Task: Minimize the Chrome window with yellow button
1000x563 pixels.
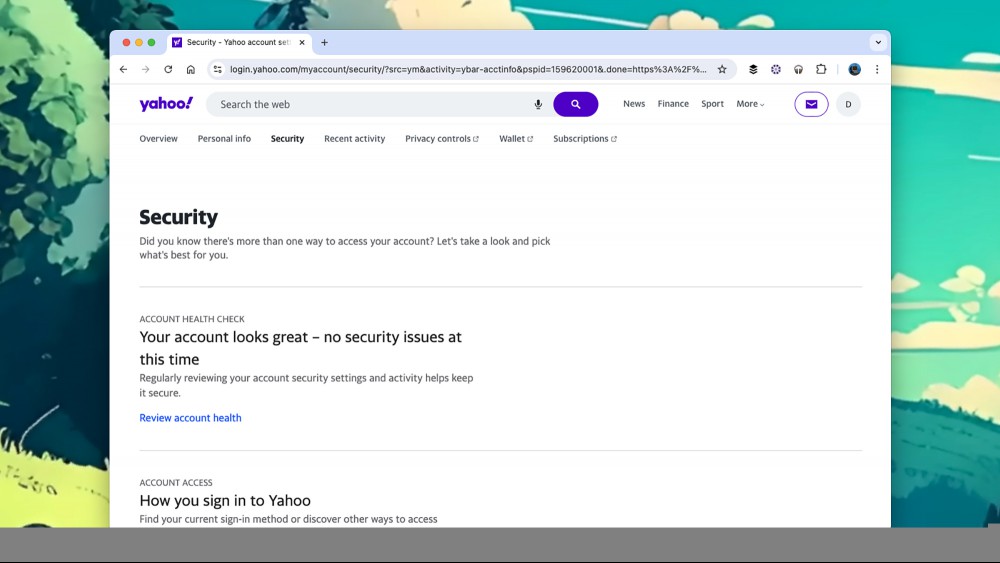Action: pyautogui.click(x=138, y=43)
